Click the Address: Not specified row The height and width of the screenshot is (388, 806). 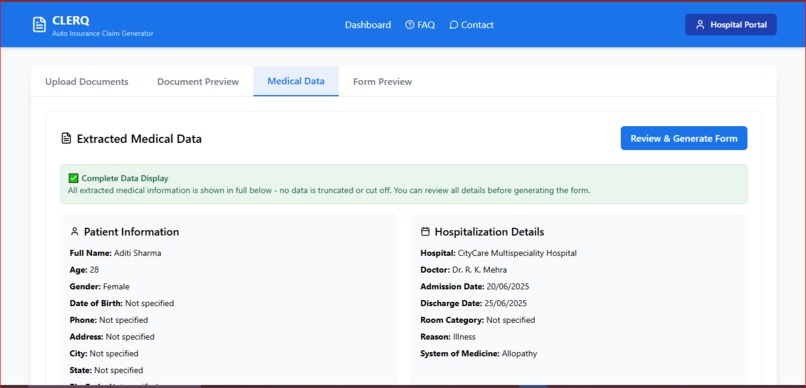pos(112,337)
